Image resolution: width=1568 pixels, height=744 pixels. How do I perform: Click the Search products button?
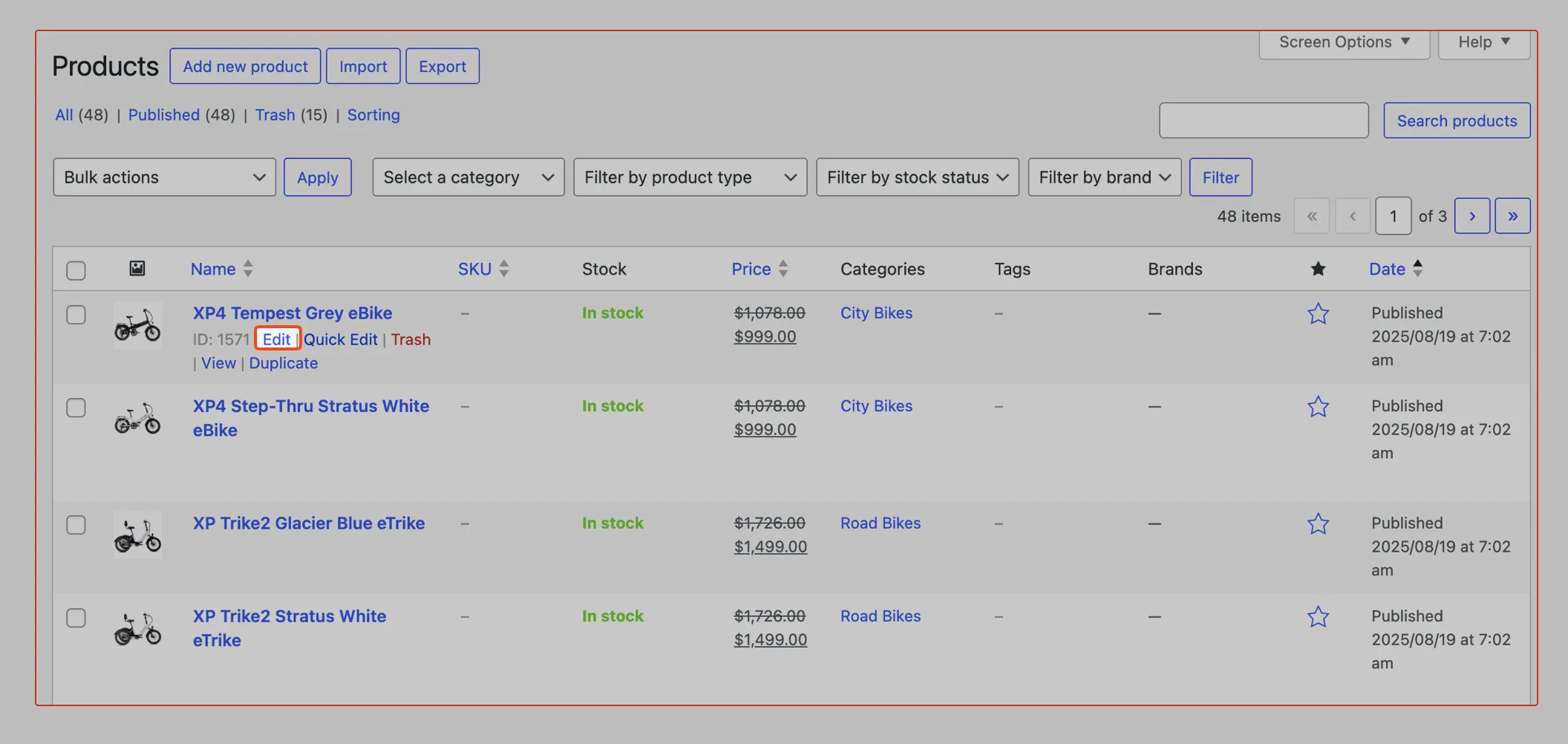coord(1457,120)
